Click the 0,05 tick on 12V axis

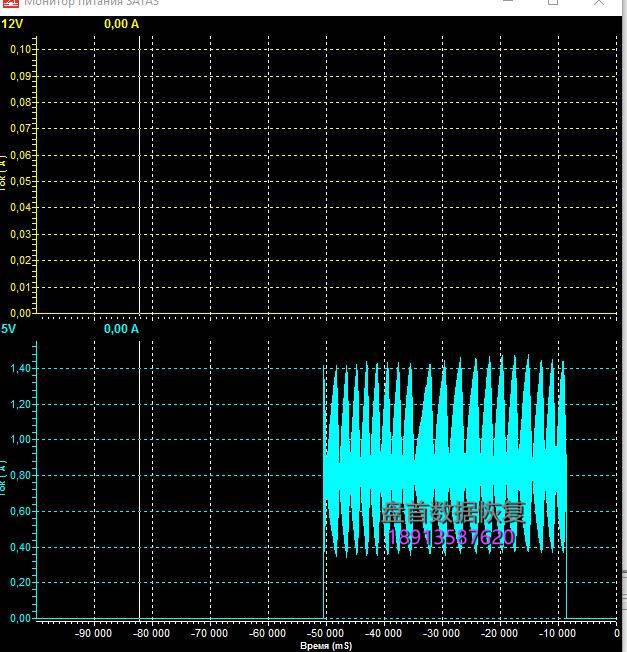pos(21,181)
